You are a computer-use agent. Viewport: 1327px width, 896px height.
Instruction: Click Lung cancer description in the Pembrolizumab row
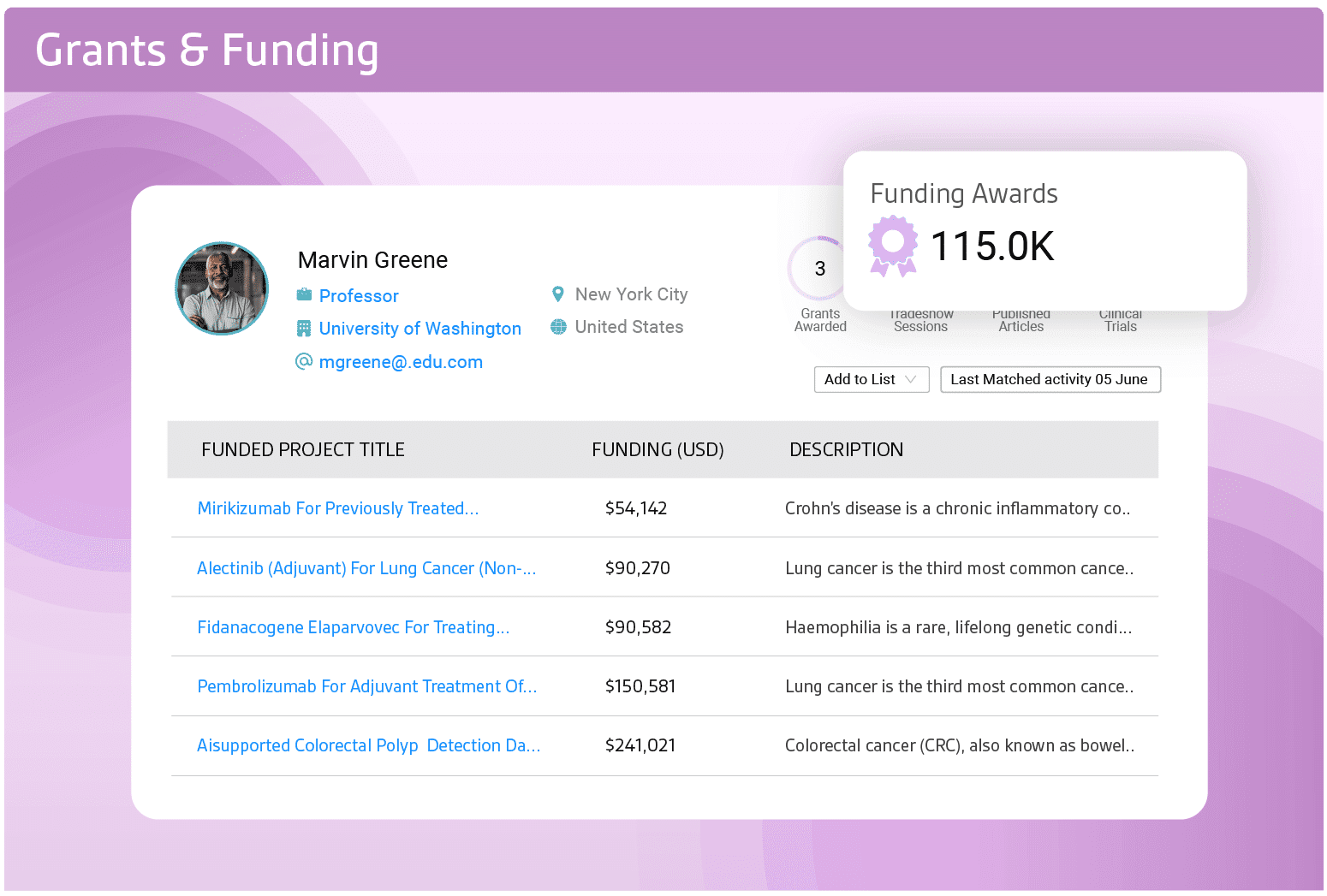click(x=960, y=686)
